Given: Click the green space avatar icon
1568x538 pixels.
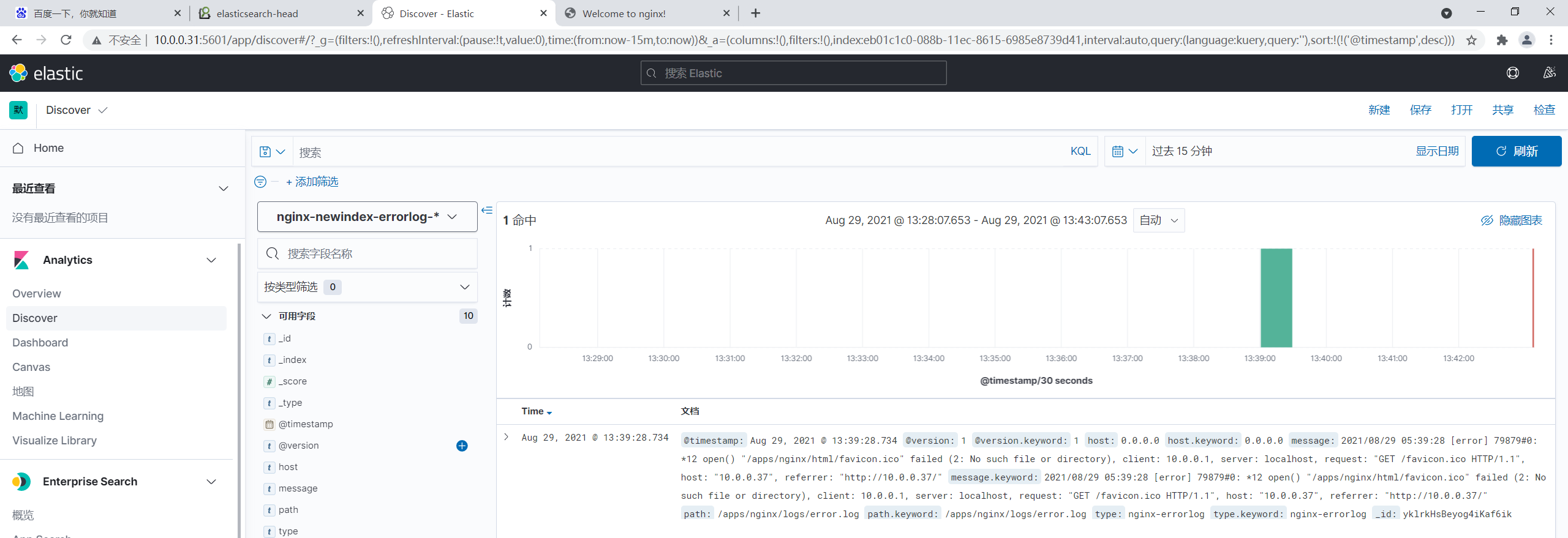Looking at the screenshot, I should [x=18, y=110].
